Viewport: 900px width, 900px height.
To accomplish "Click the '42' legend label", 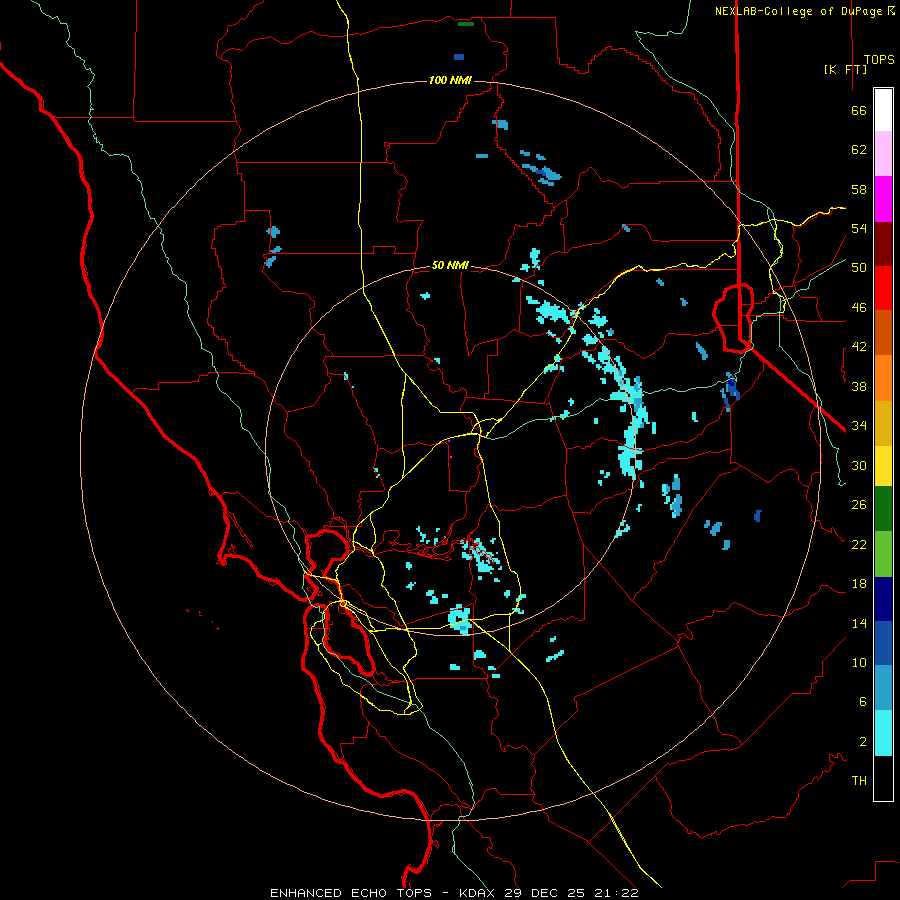I will (x=859, y=347).
